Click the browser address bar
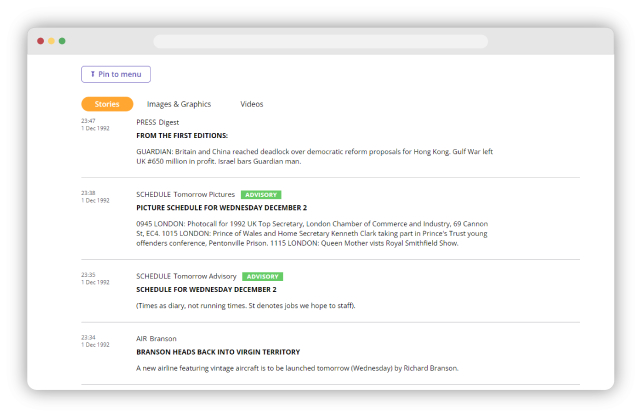The height and width of the screenshot is (417, 641). click(320, 41)
